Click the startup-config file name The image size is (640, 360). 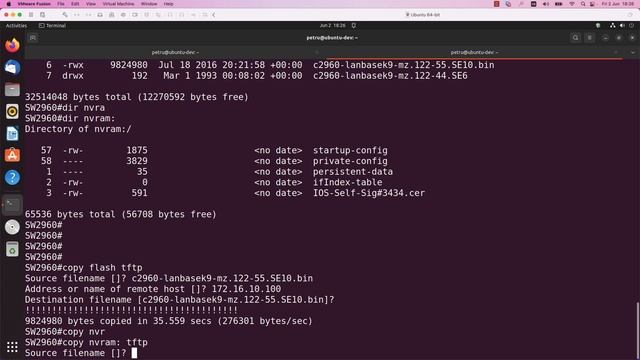[x=350, y=150]
